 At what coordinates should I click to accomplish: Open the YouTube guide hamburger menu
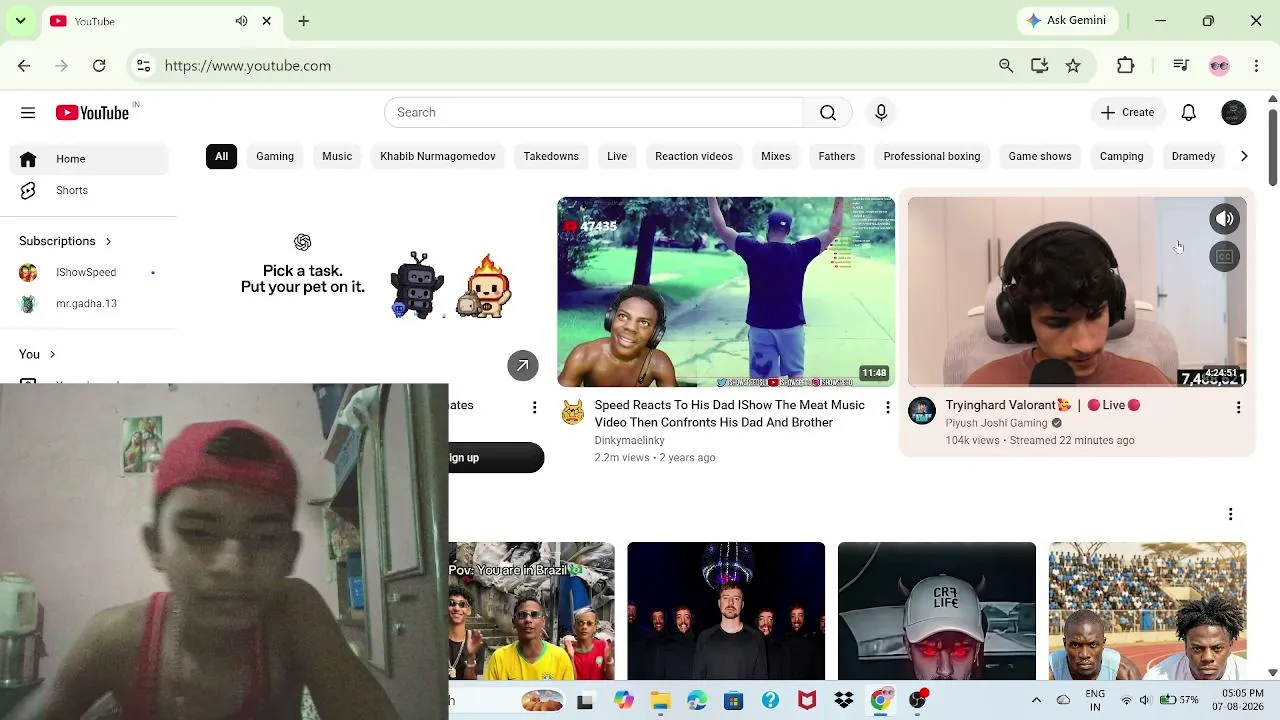[28, 113]
